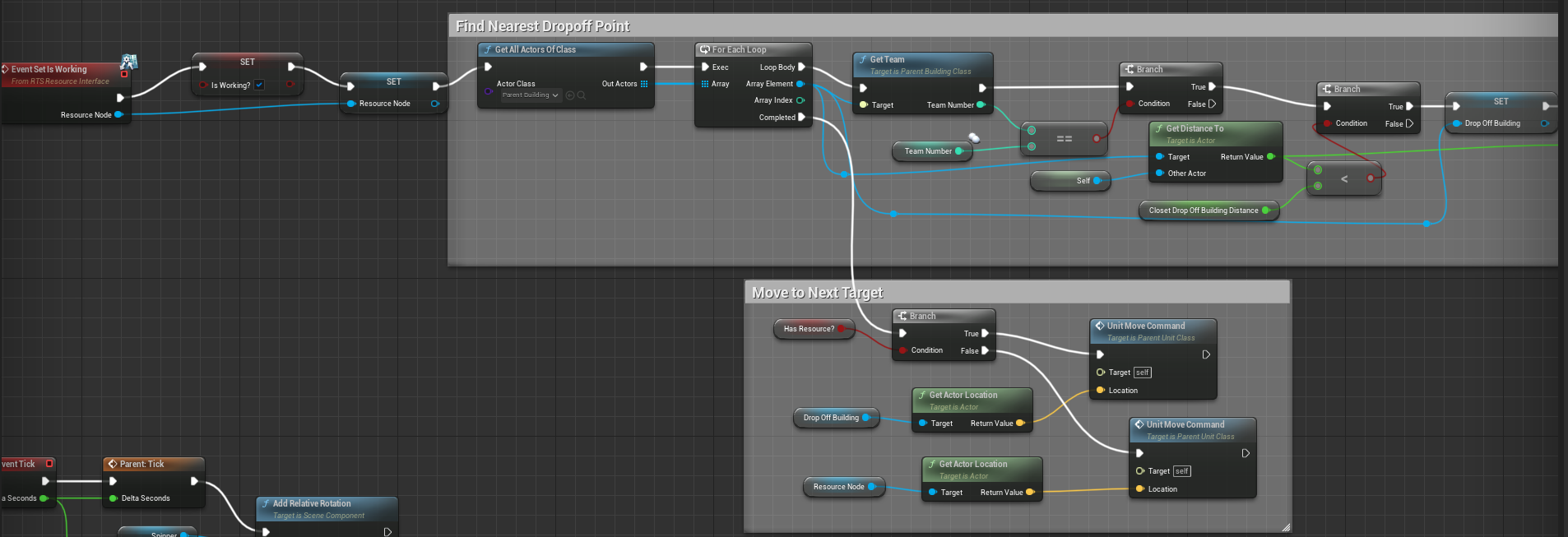Click the Closet Drop Off Building Distance node
The height and width of the screenshot is (537, 1568).
(x=1203, y=211)
